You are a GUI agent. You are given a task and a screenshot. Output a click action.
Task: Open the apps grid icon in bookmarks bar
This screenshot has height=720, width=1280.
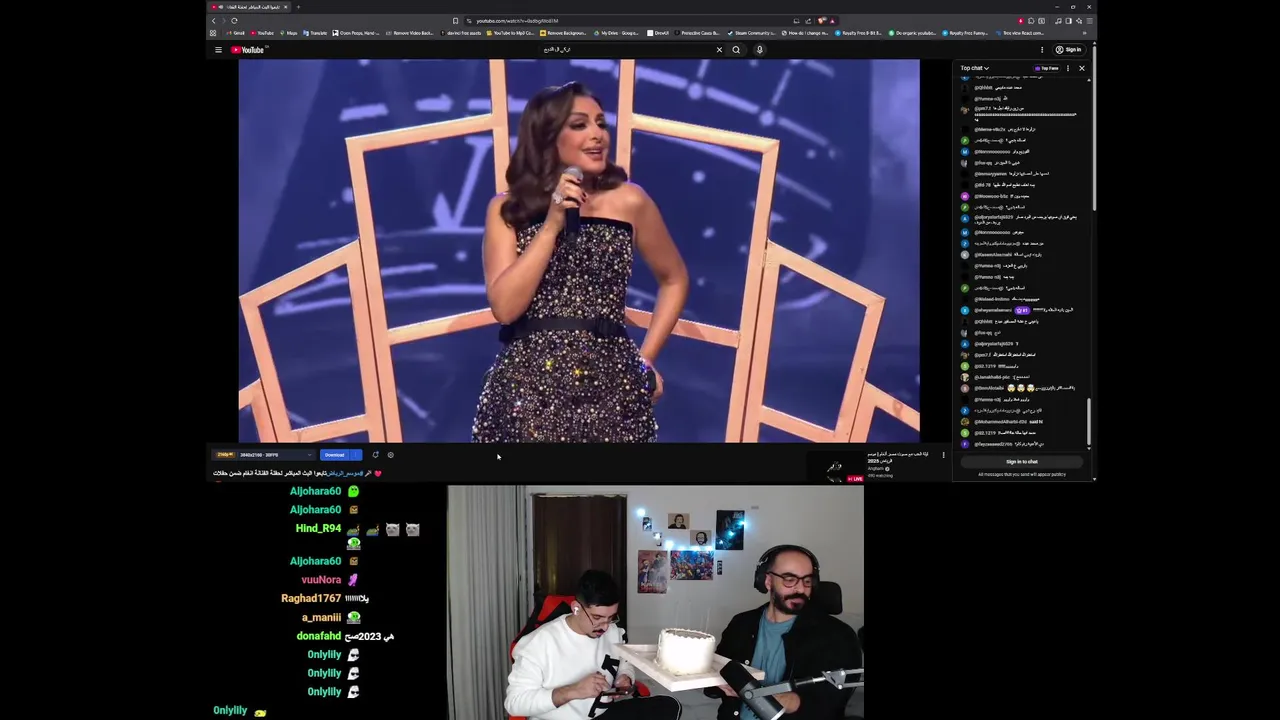coord(213,33)
